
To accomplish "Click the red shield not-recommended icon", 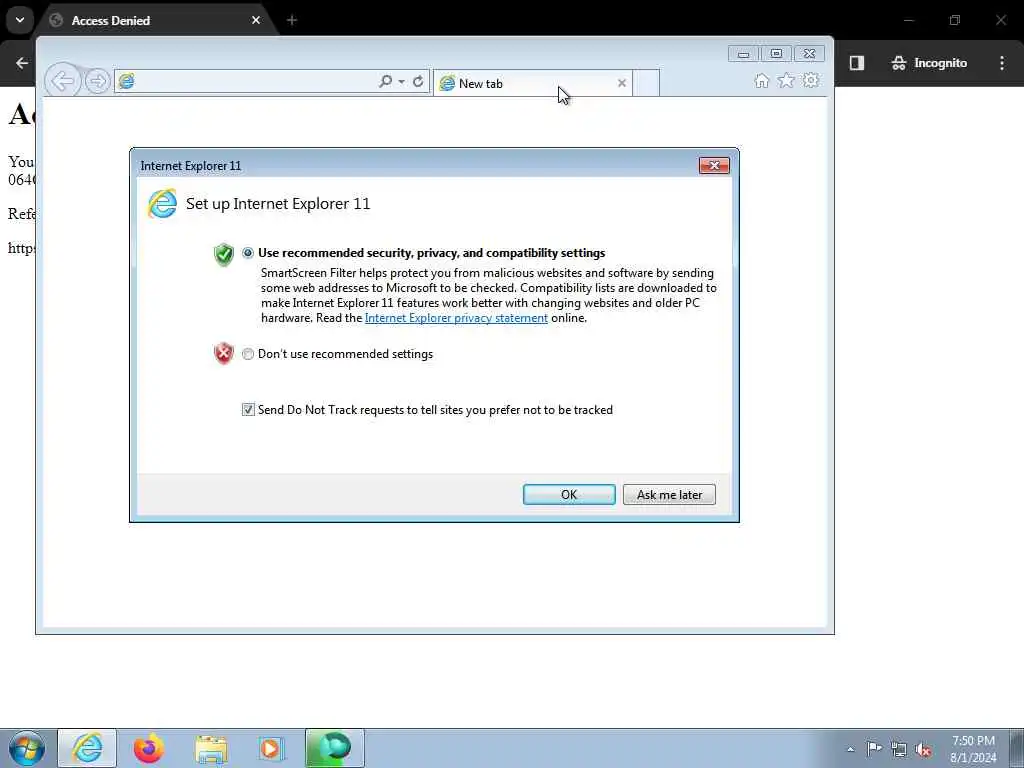I will [223, 353].
